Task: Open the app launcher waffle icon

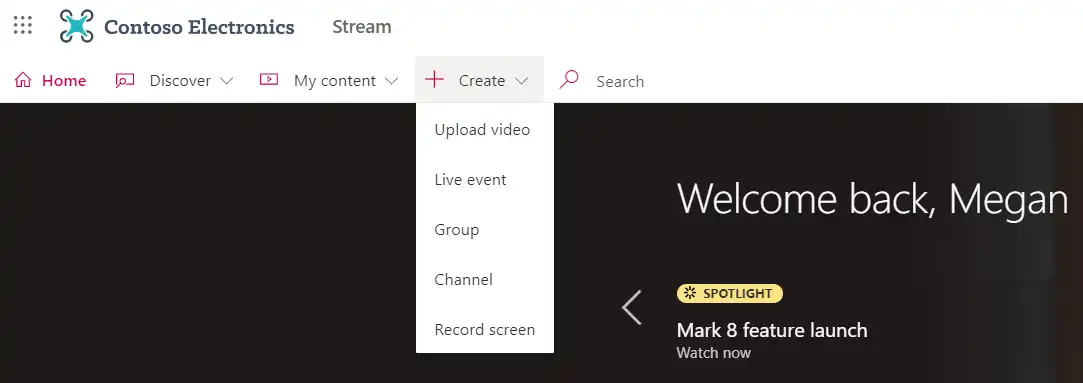Action: pyautogui.click(x=23, y=26)
